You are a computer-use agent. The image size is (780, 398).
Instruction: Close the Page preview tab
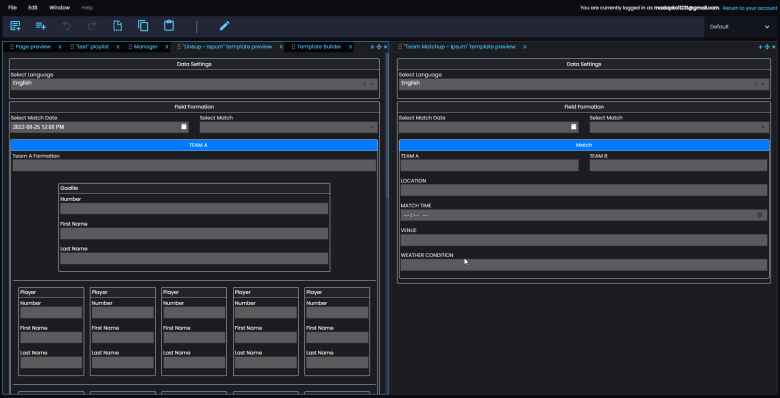(x=60, y=47)
